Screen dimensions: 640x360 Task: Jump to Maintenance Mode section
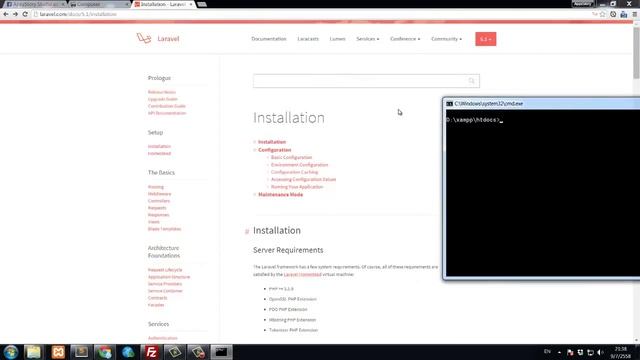[x=280, y=195]
